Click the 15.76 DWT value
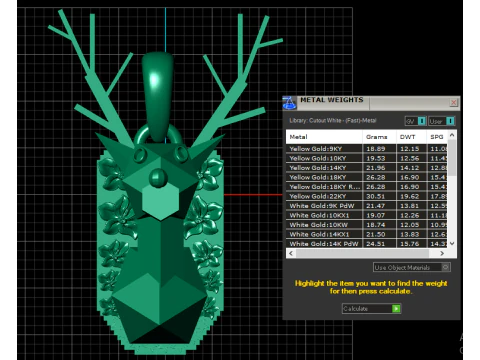This screenshot has width=480, height=360. (x=410, y=244)
